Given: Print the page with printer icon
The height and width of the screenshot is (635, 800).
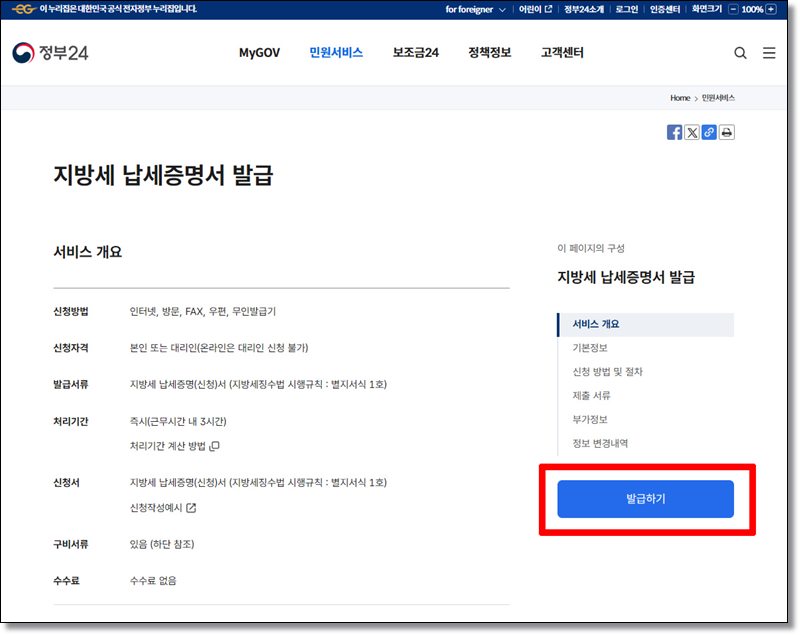Looking at the screenshot, I should pyautogui.click(x=727, y=132).
